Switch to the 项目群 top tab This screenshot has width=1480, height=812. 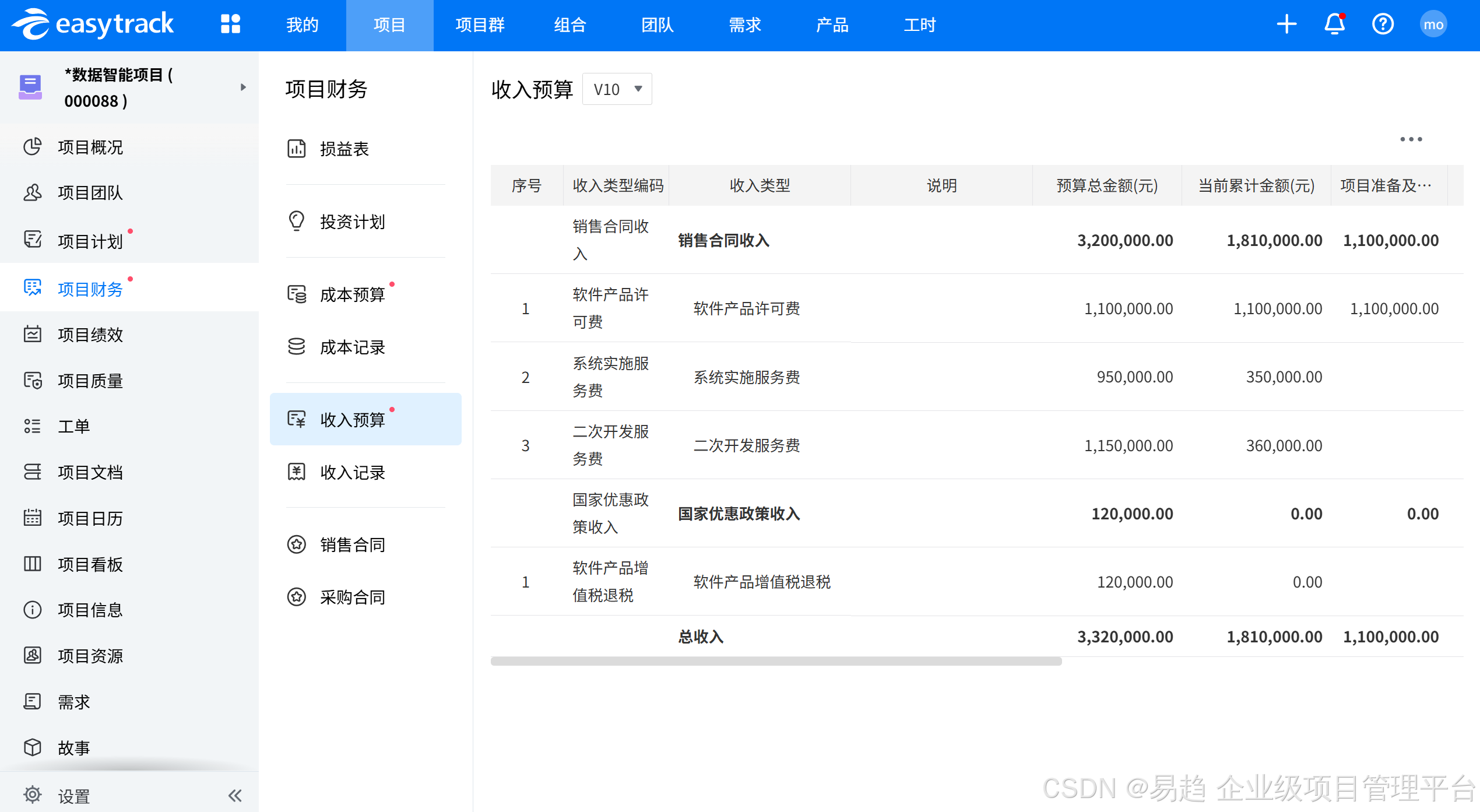[x=480, y=25]
